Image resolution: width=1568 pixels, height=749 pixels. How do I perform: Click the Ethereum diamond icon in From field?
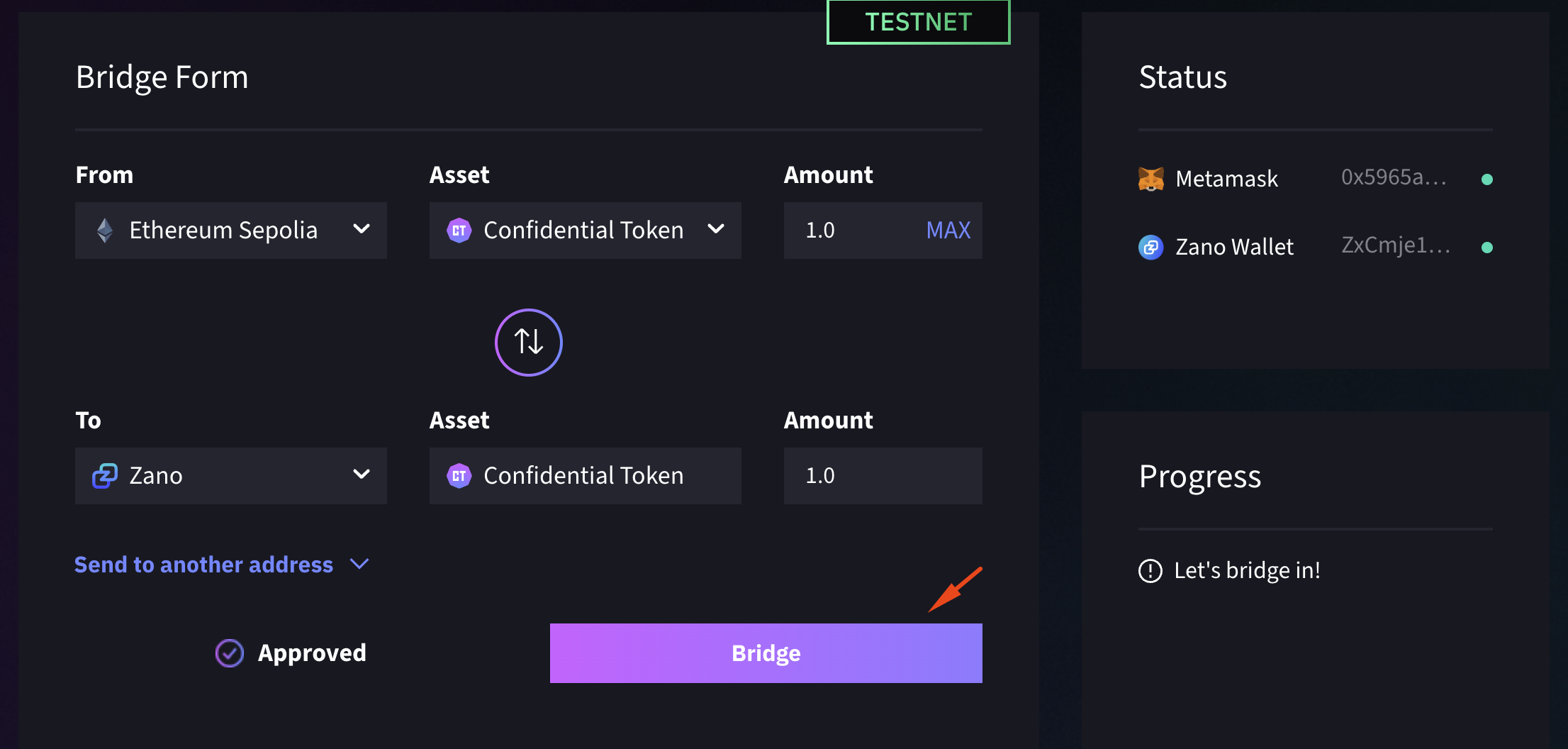pos(105,231)
